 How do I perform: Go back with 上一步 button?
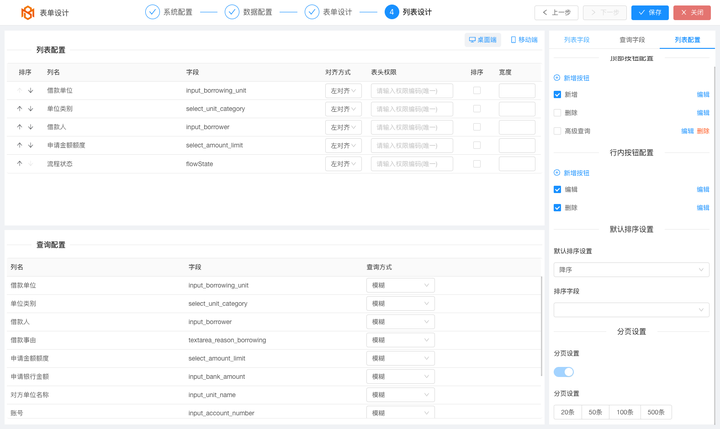[556, 12]
